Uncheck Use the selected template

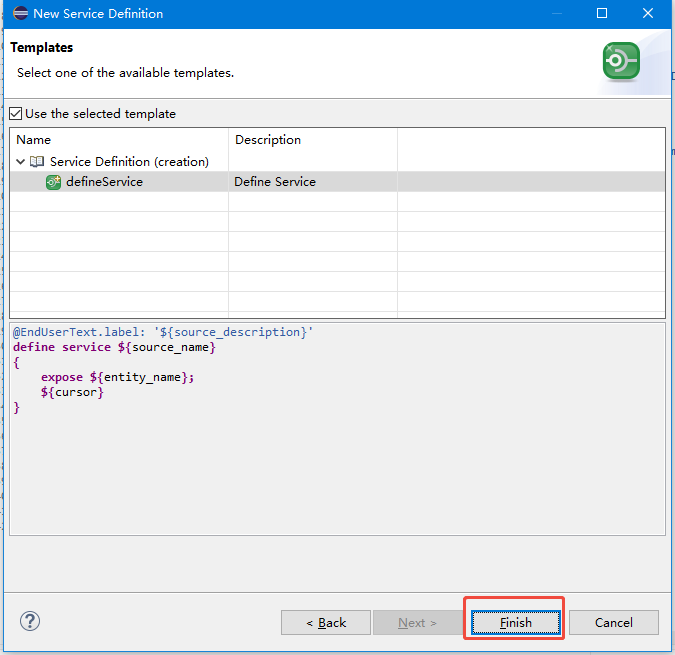click(x=15, y=114)
